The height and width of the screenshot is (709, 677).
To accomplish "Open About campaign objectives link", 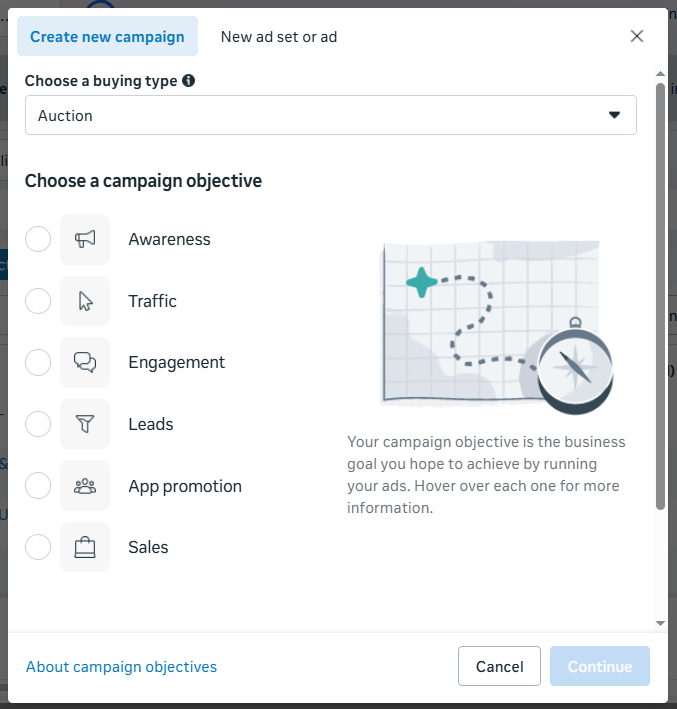I will click(x=121, y=667).
